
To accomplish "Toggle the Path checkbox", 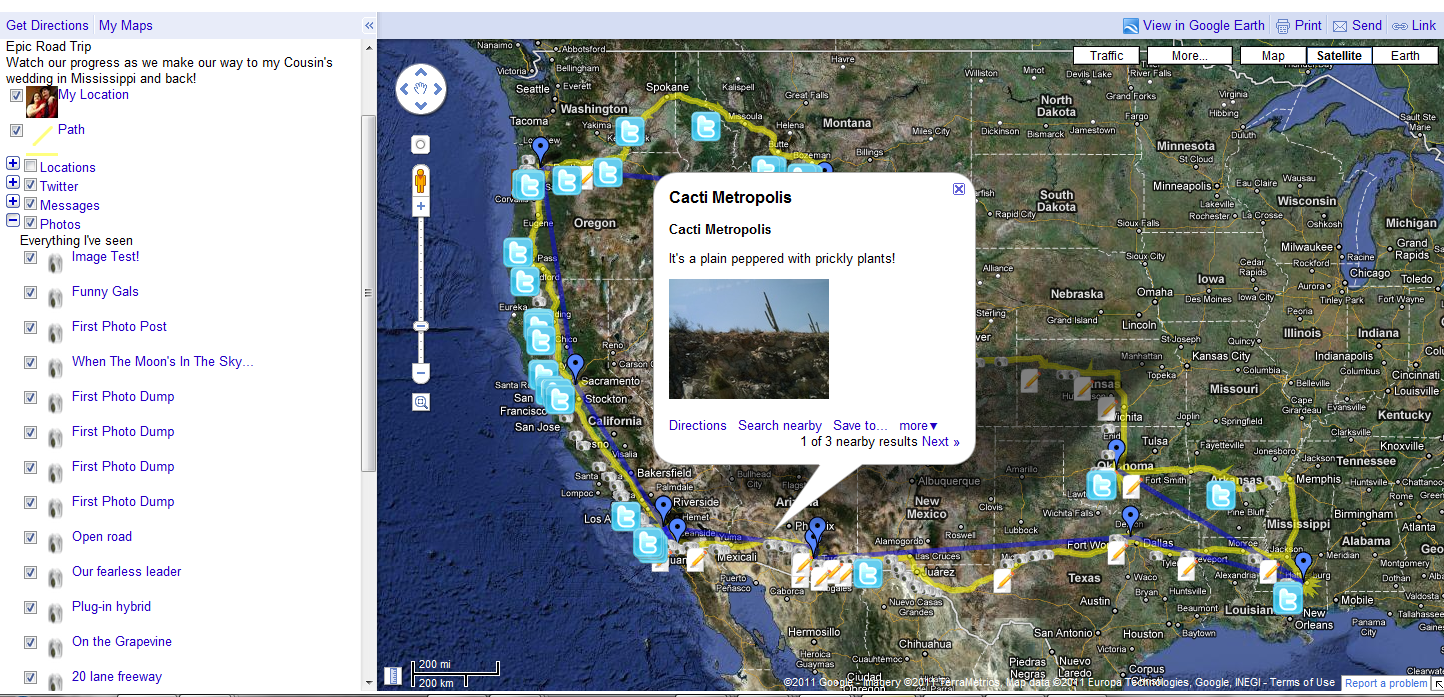I will [16, 131].
